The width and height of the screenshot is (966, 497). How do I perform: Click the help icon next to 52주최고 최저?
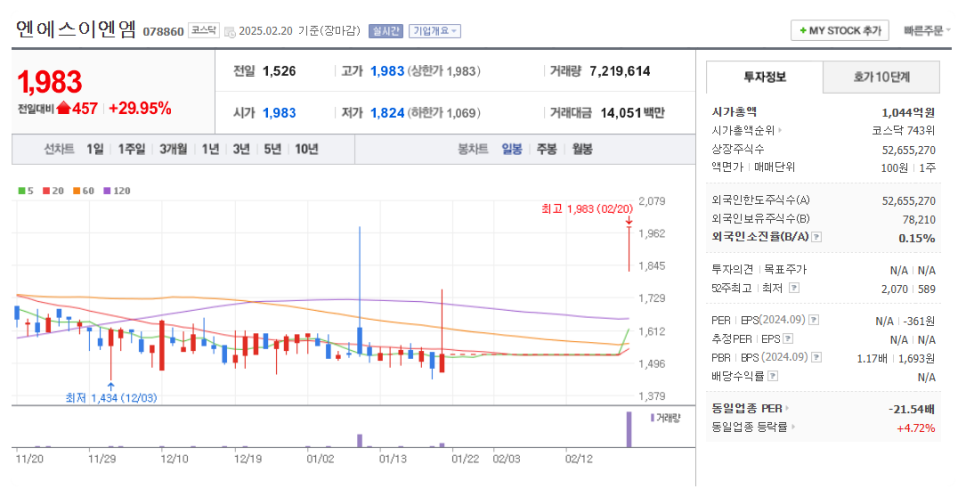(794, 288)
